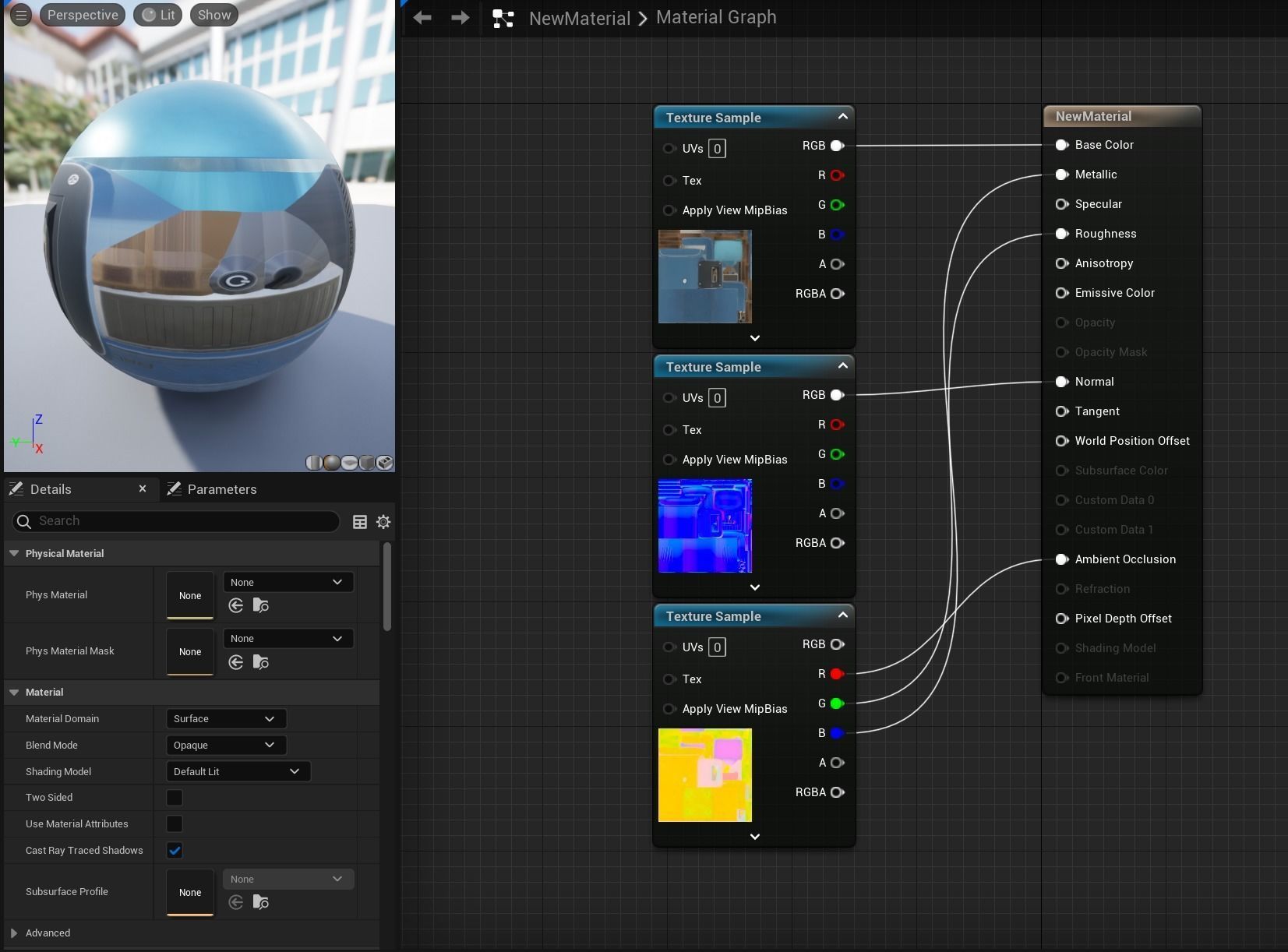Open the Phys Material asset dropdown
Viewport: 1288px width, 952px height.
[x=288, y=582]
